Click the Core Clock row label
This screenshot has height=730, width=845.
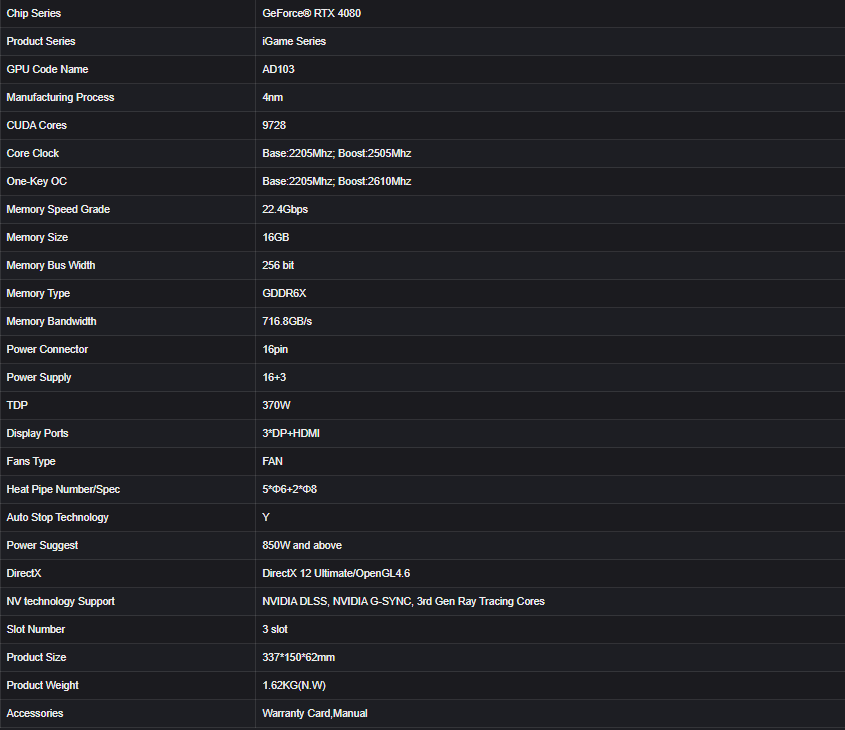pyautogui.click(x=33, y=154)
